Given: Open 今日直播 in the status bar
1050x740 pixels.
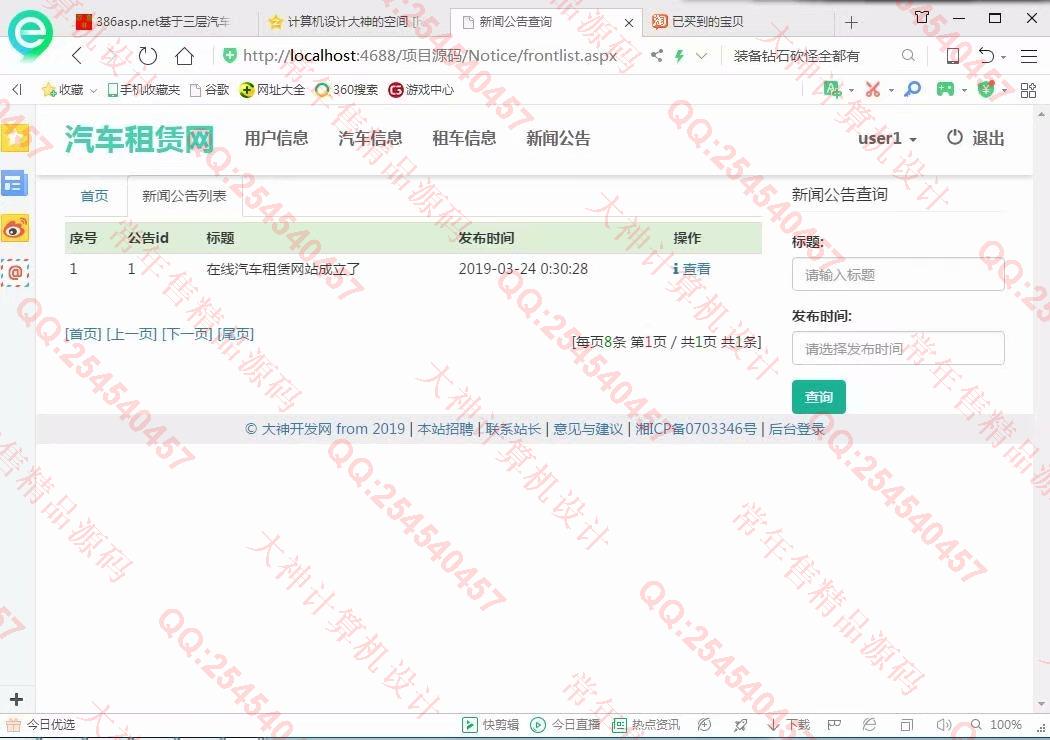Looking at the screenshot, I should (565, 725).
